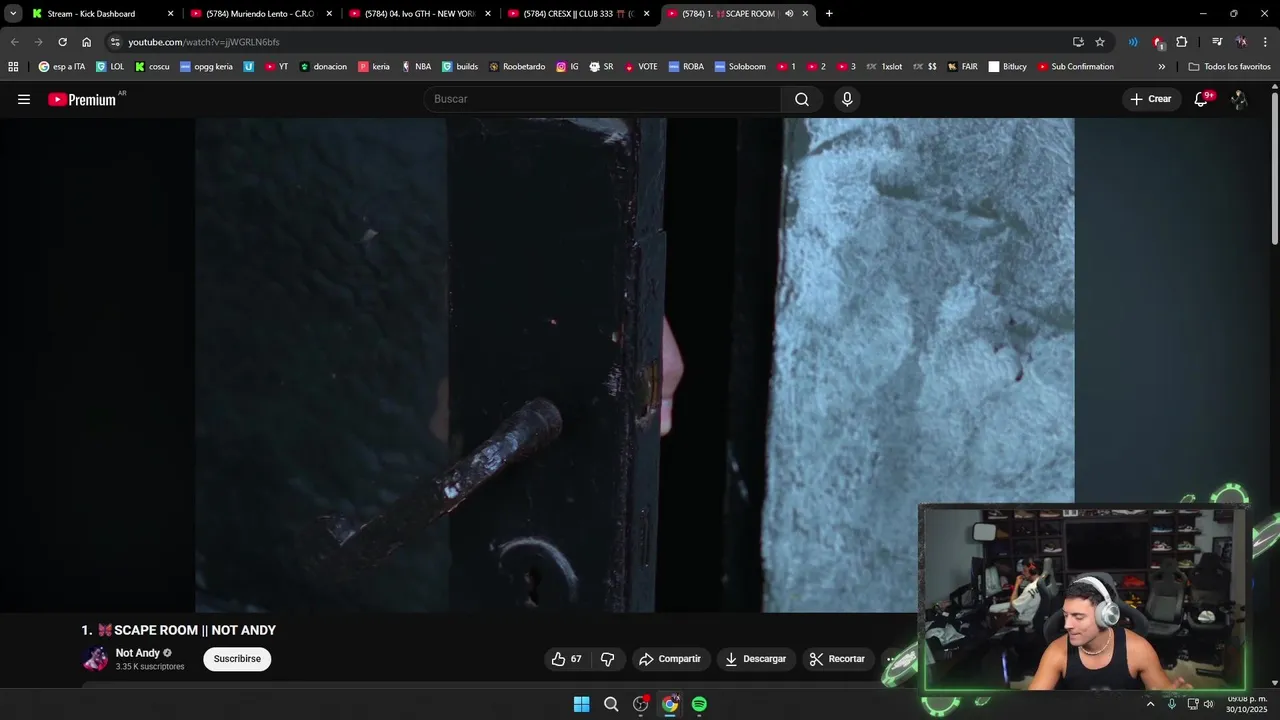Open the IG bookmark
1280x720 pixels.
567,67
